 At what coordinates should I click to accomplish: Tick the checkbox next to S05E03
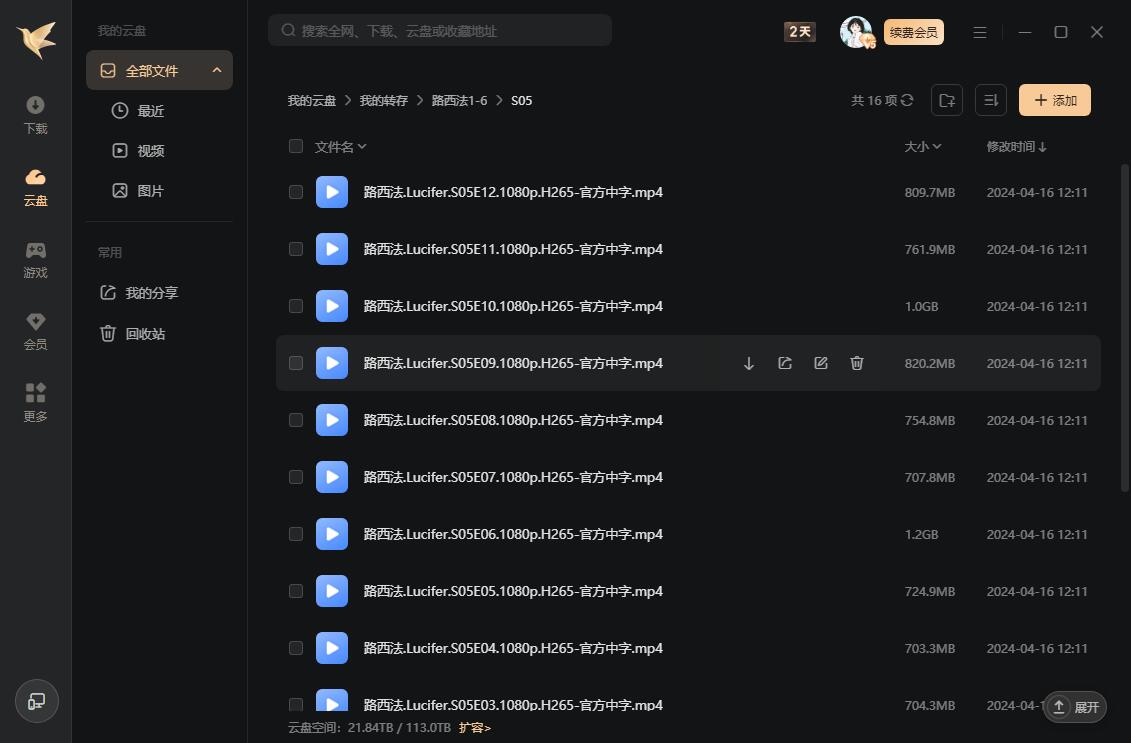tap(296, 705)
